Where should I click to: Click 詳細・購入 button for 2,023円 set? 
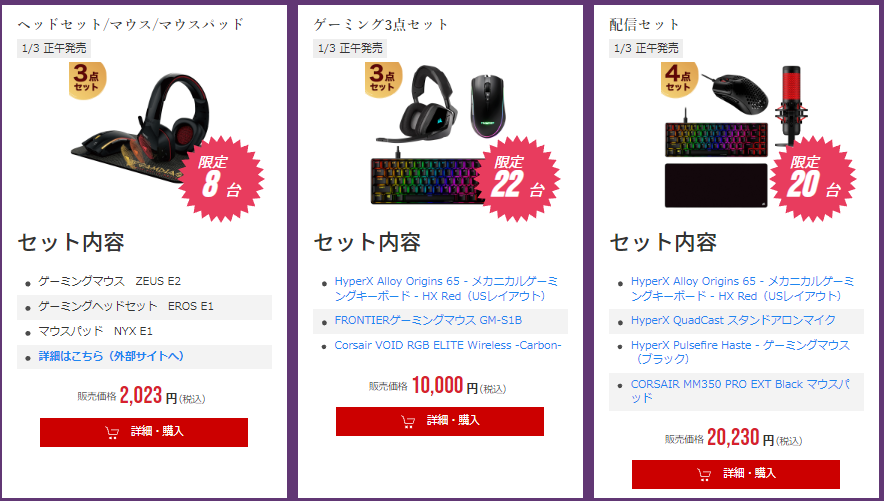point(144,432)
